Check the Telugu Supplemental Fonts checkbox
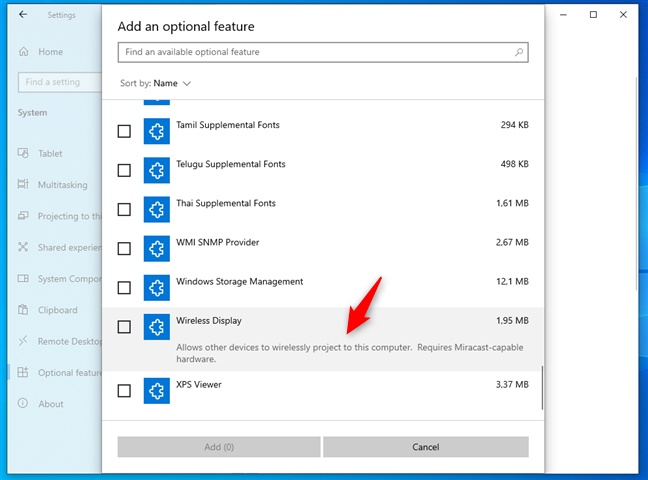The height and width of the screenshot is (480, 648). tap(124, 170)
